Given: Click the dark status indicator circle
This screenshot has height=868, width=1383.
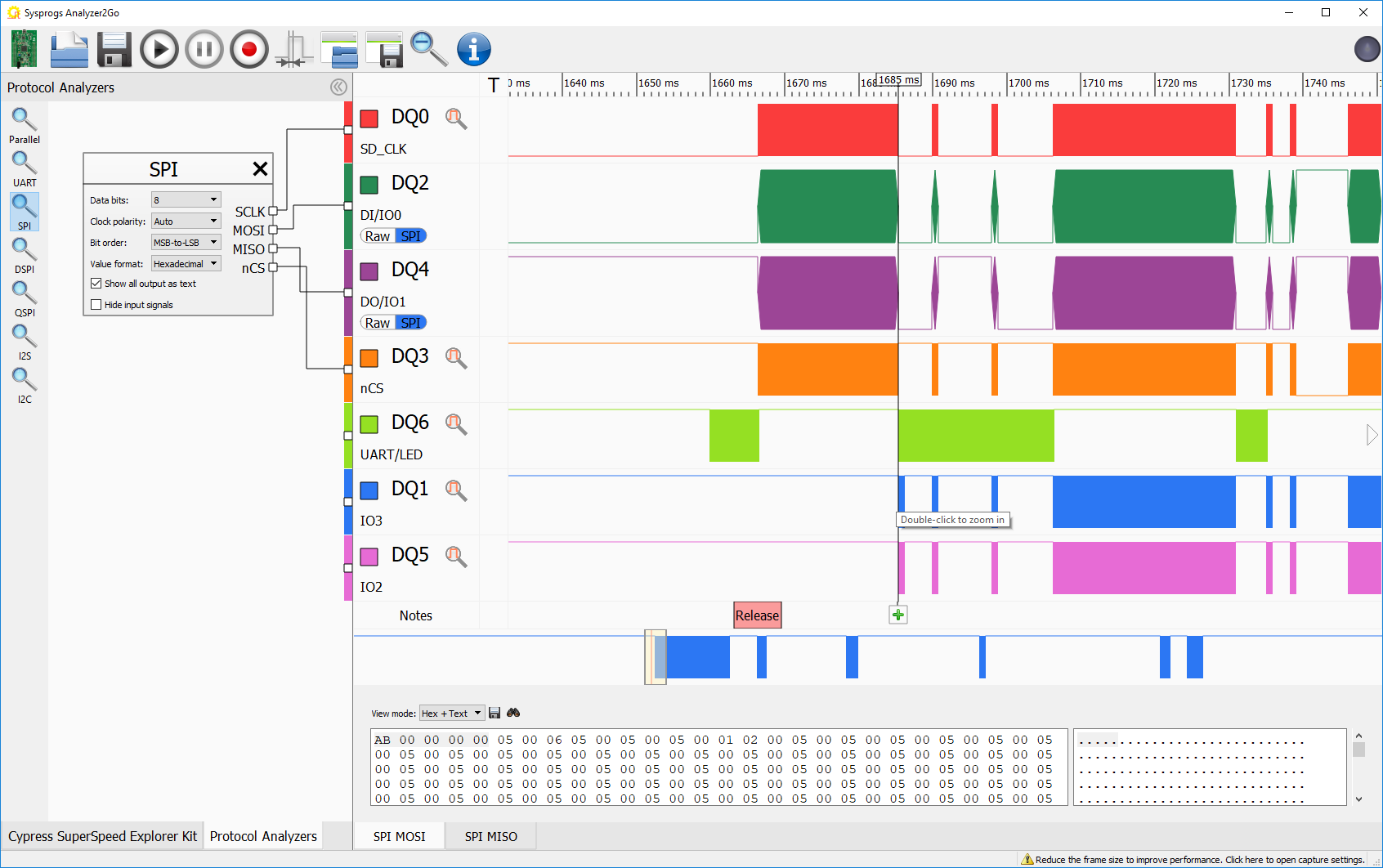Looking at the screenshot, I should 1367,49.
